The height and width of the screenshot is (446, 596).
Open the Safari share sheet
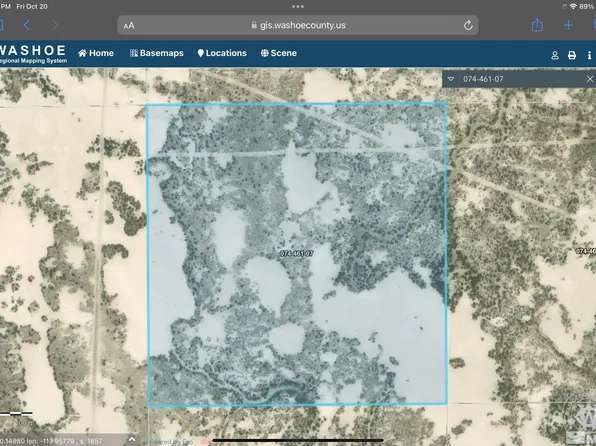pyautogui.click(x=537, y=25)
